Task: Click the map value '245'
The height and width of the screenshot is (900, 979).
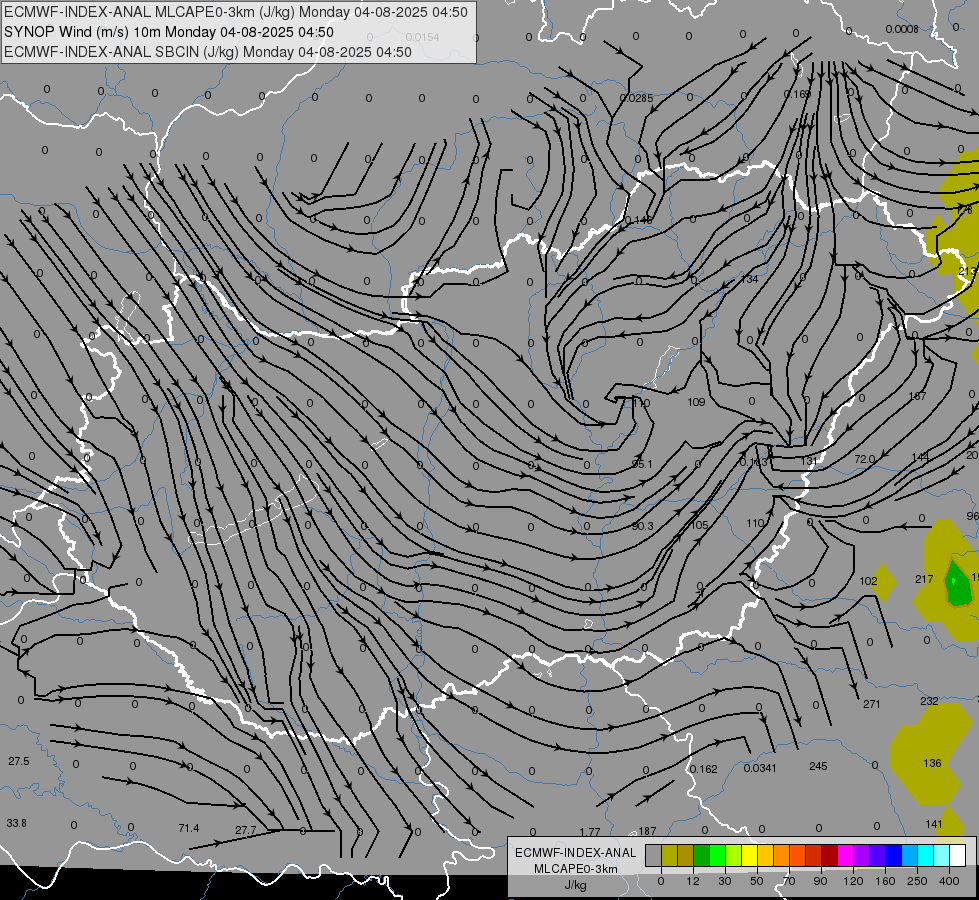Action: click(x=818, y=766)
